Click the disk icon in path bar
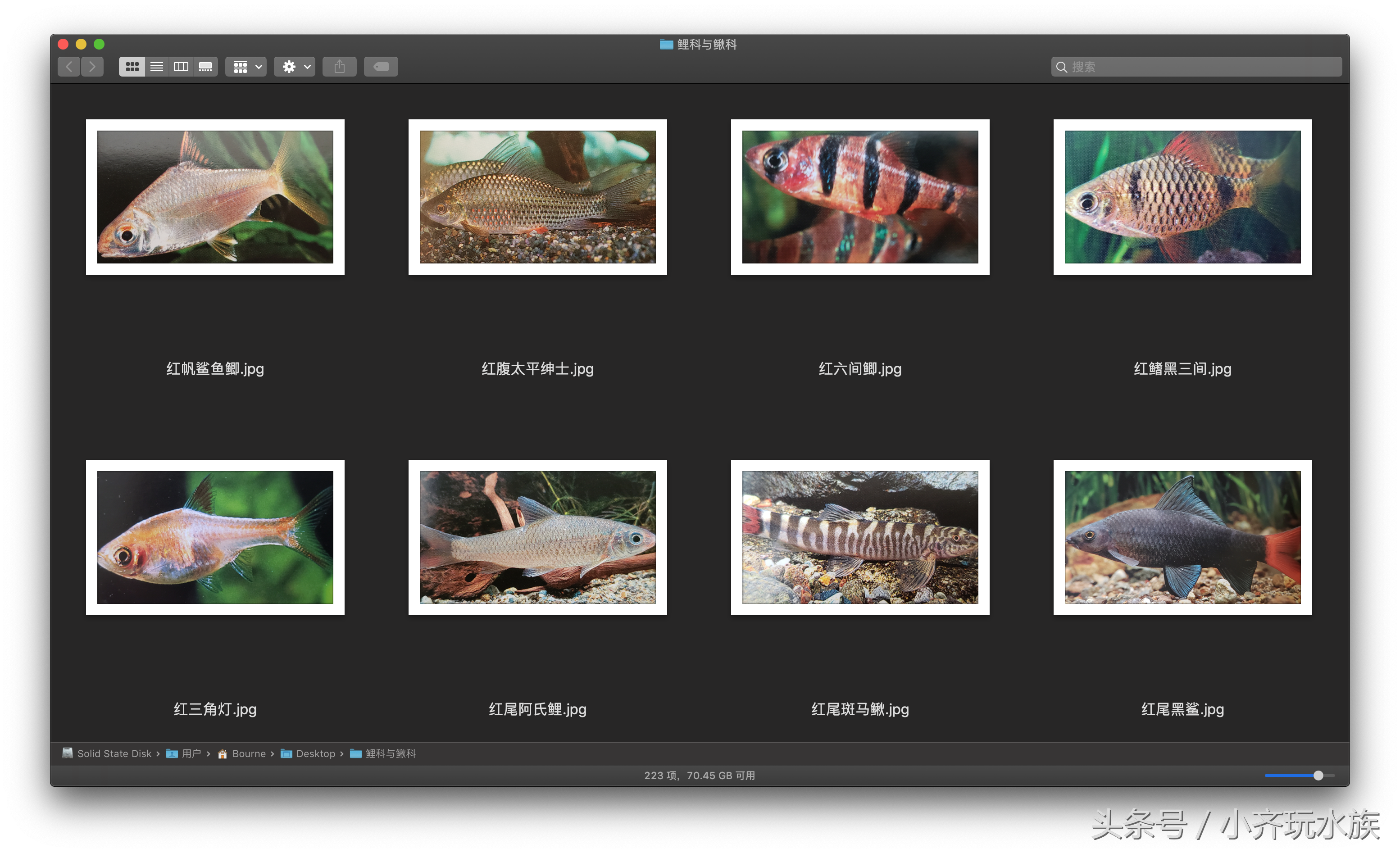 point(68,753)
